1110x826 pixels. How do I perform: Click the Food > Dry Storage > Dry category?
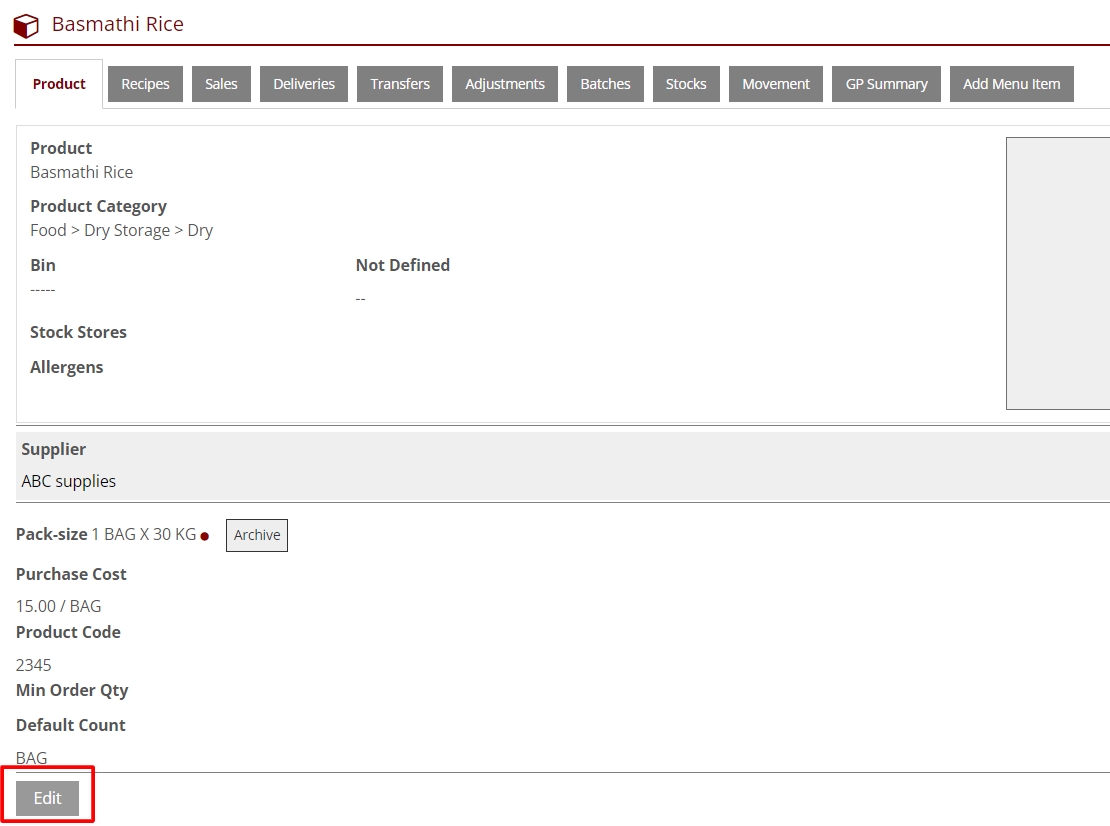122,230
